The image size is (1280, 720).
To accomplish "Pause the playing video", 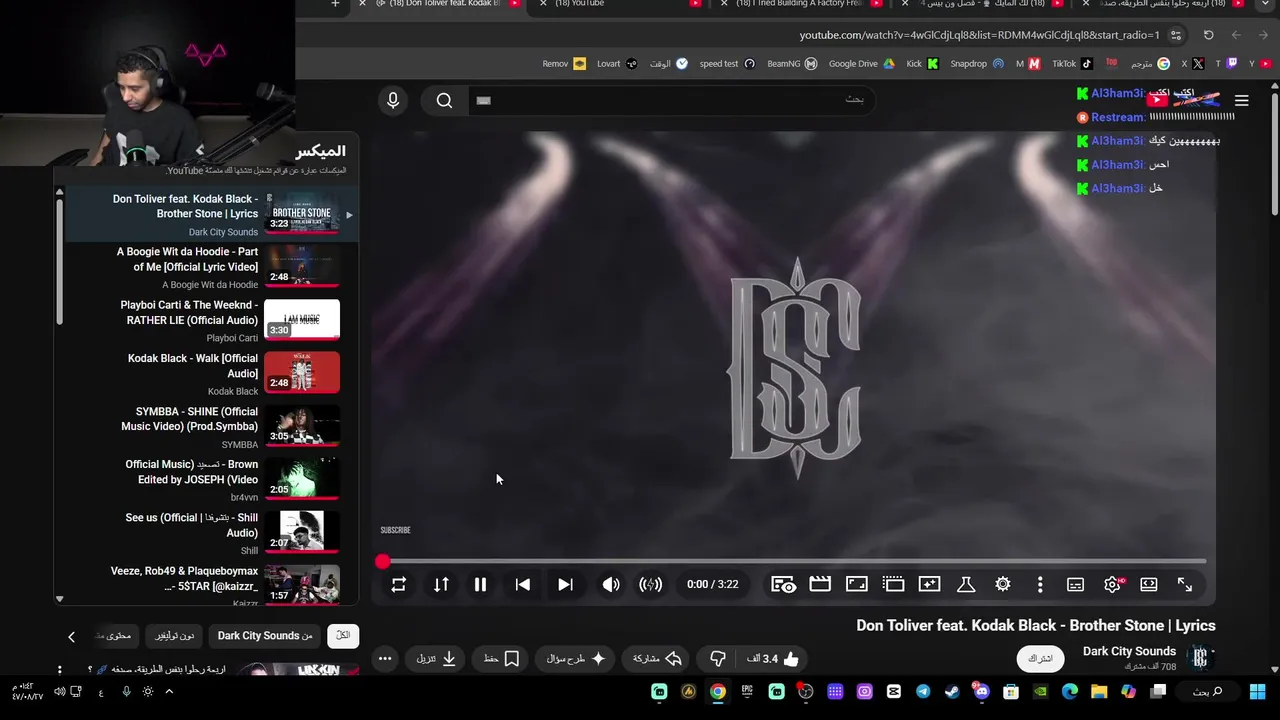I will click(480, 585).
